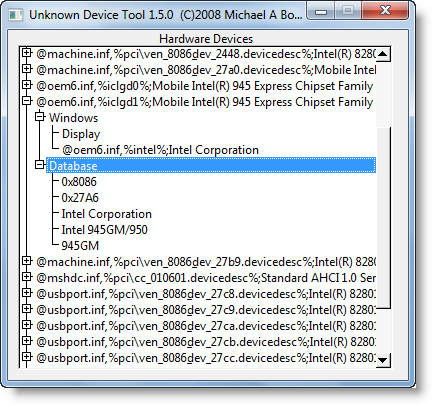
Task: Select the Windows tree item
Action: point(73,118)
